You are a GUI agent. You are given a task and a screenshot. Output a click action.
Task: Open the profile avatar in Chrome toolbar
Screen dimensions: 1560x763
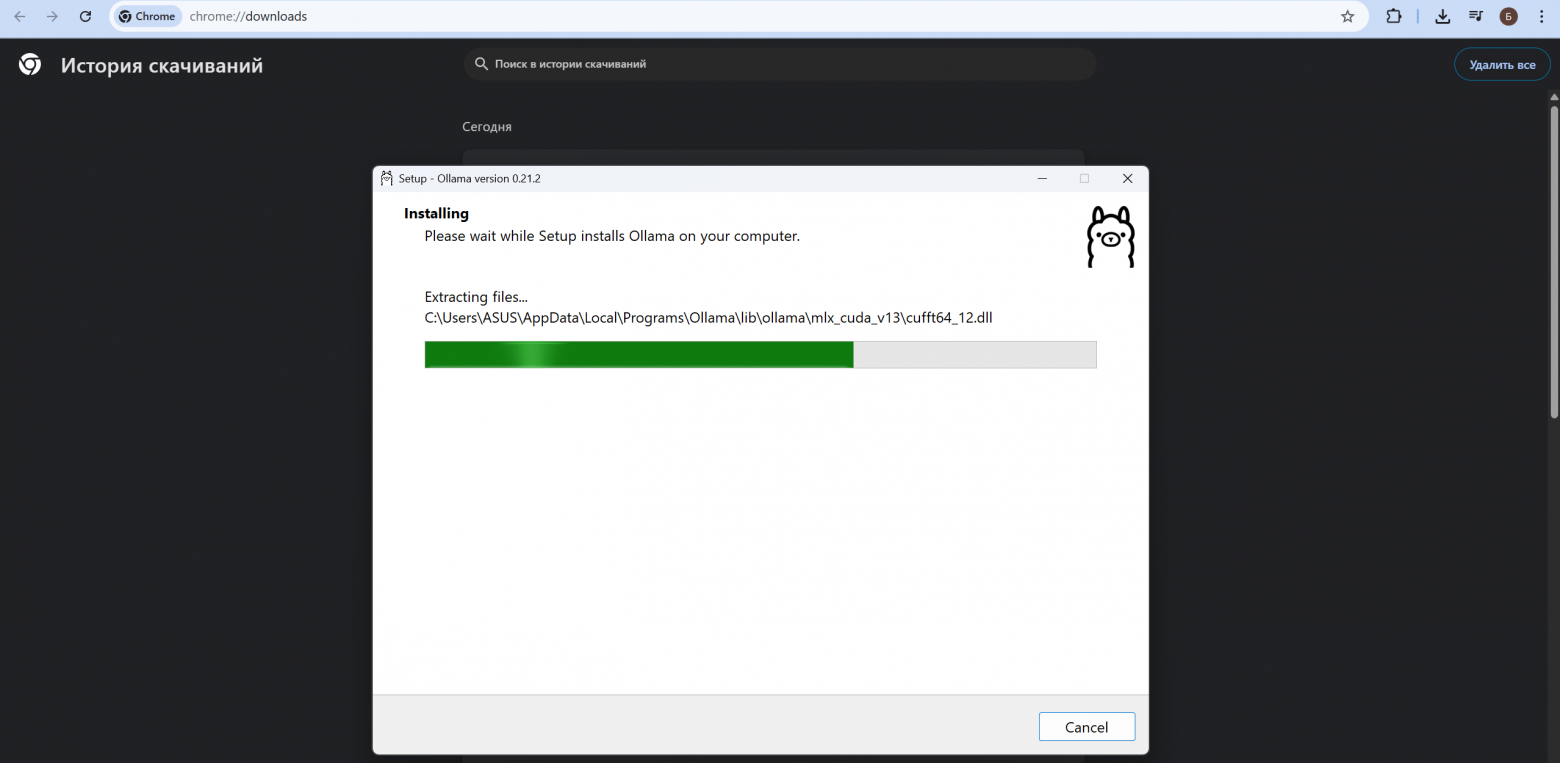pyautogui.click(x=1508, y=16)
